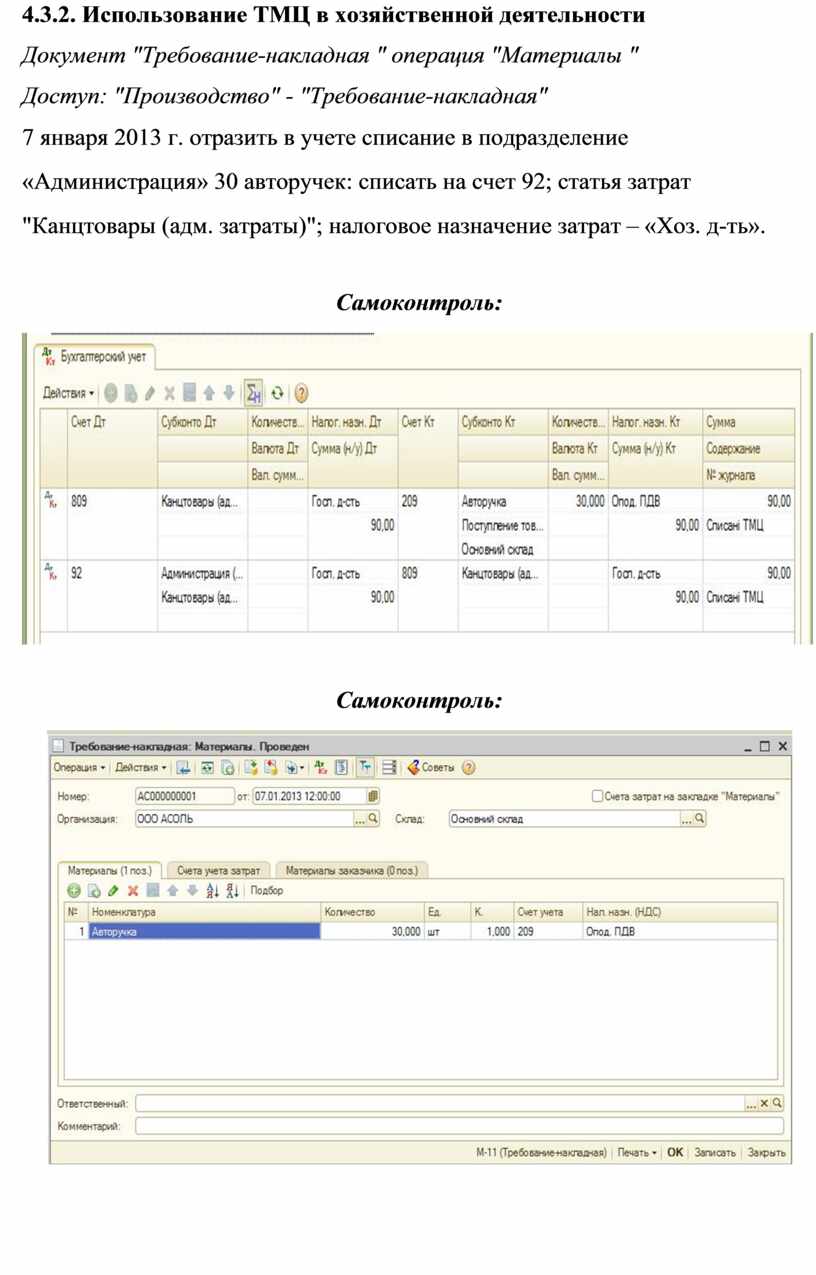This screenshot has height=1275, width=816.
Task: Open Операция menu in Требование-накладная window
Action: coord(79,768)
